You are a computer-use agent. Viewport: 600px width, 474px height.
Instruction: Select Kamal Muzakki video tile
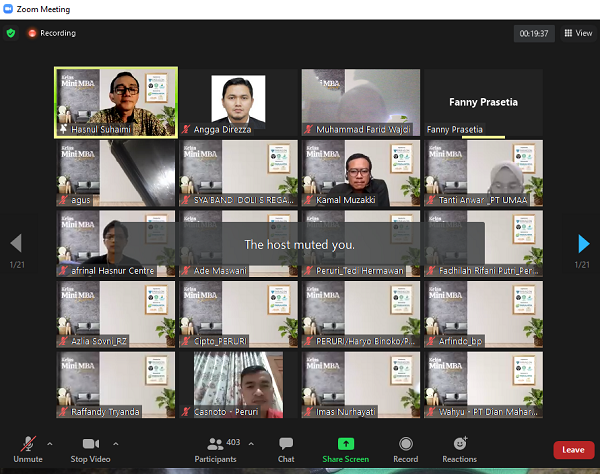coord(360,173)
